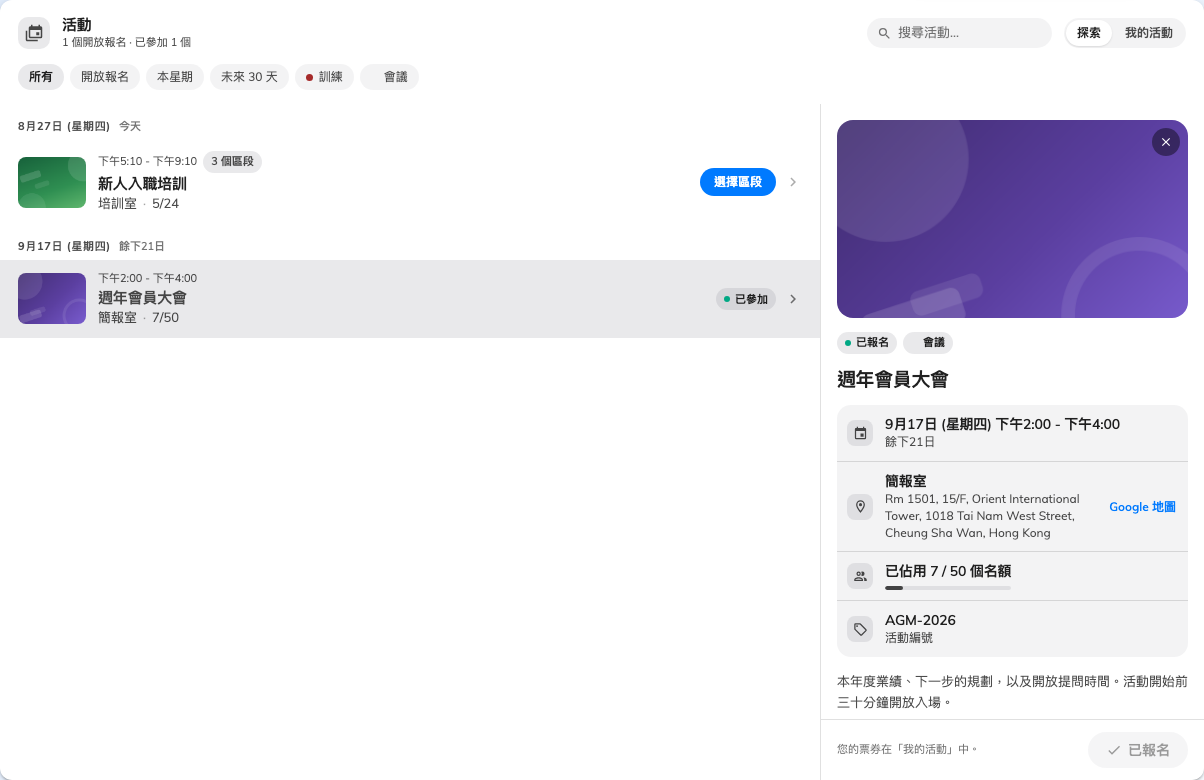The width and height of the screenshot is (1204, 780).
Task: Click the 簡報室 · 7/50 list text
Action: click(x=138, y=317)
